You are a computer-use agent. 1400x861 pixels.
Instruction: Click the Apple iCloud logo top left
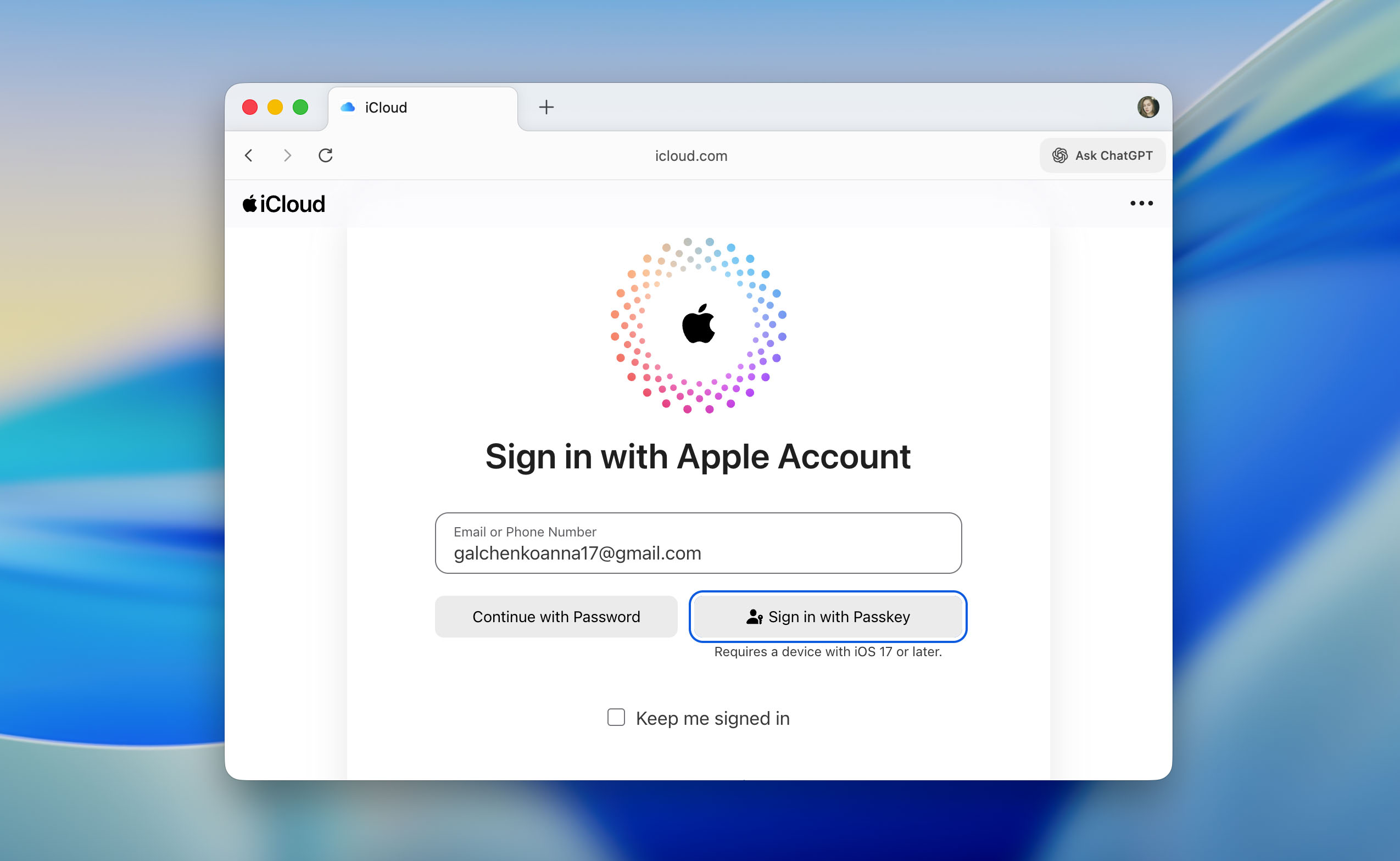283,203
